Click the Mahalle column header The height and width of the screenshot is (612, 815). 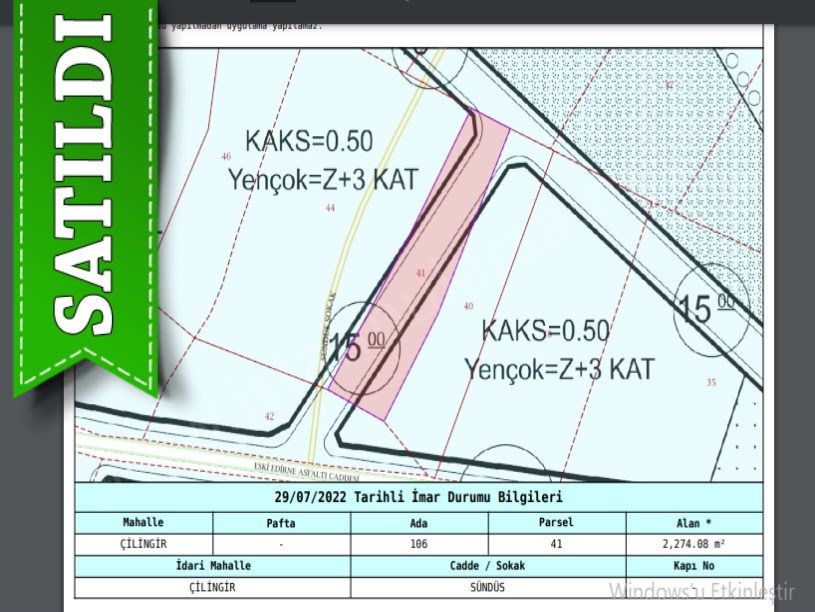click(143, 522)
